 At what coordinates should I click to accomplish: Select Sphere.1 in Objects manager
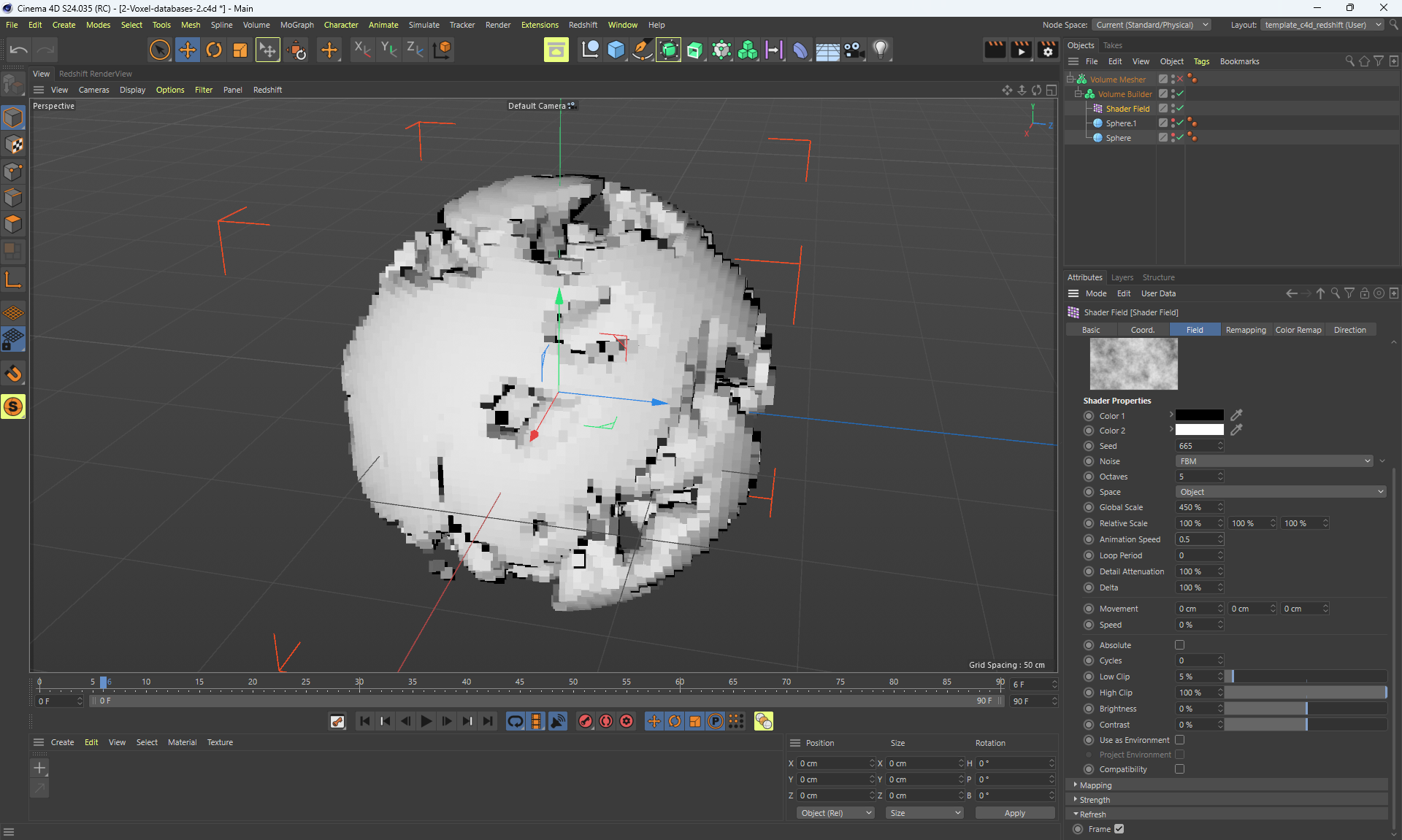click(x=1121, y=123)
